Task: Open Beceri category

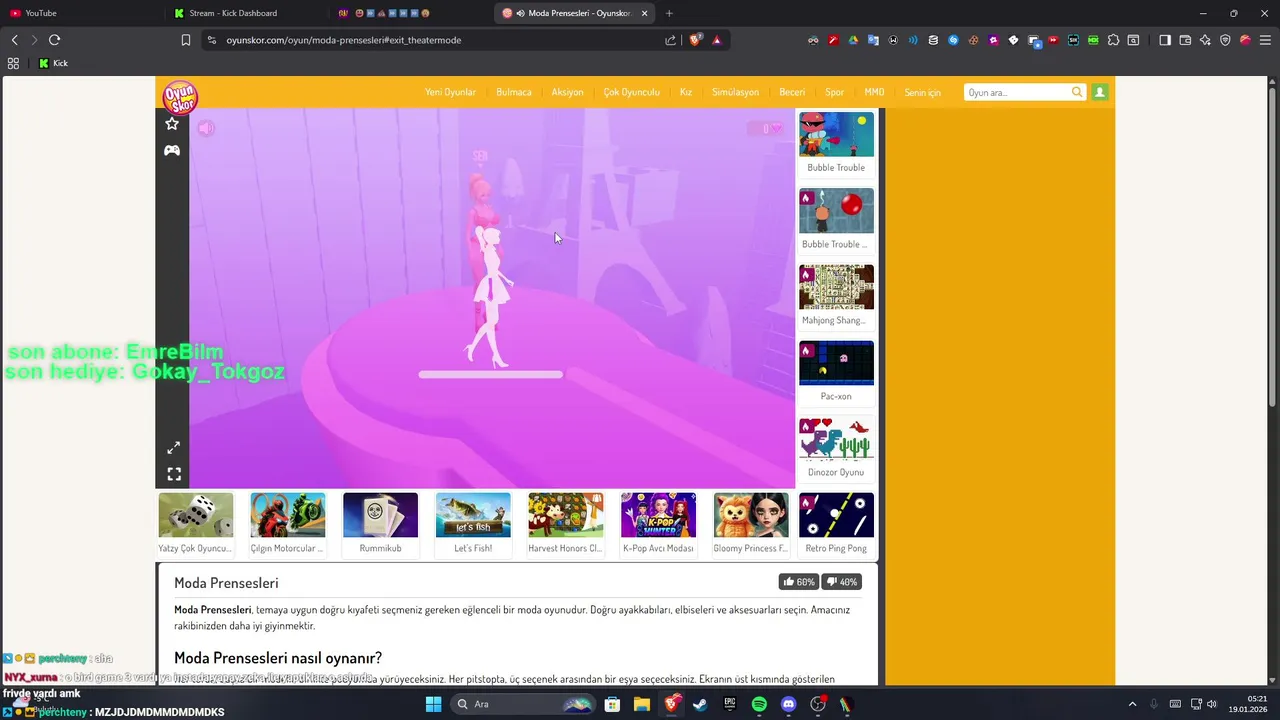Action: pos(792,92)
